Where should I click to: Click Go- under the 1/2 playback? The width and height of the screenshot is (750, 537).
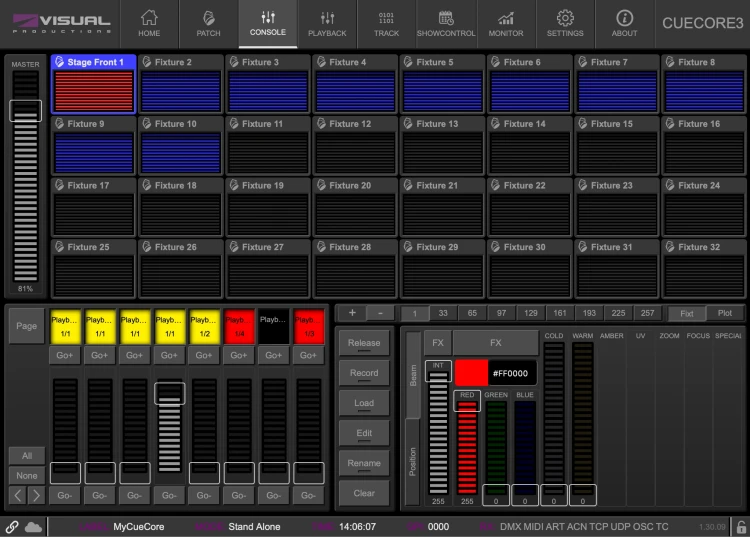click(204, 495)
